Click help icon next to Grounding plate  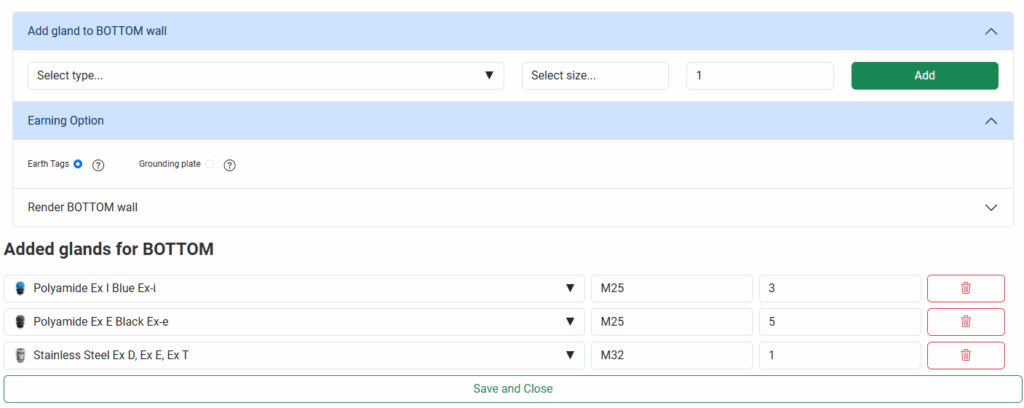pos(229,165)
